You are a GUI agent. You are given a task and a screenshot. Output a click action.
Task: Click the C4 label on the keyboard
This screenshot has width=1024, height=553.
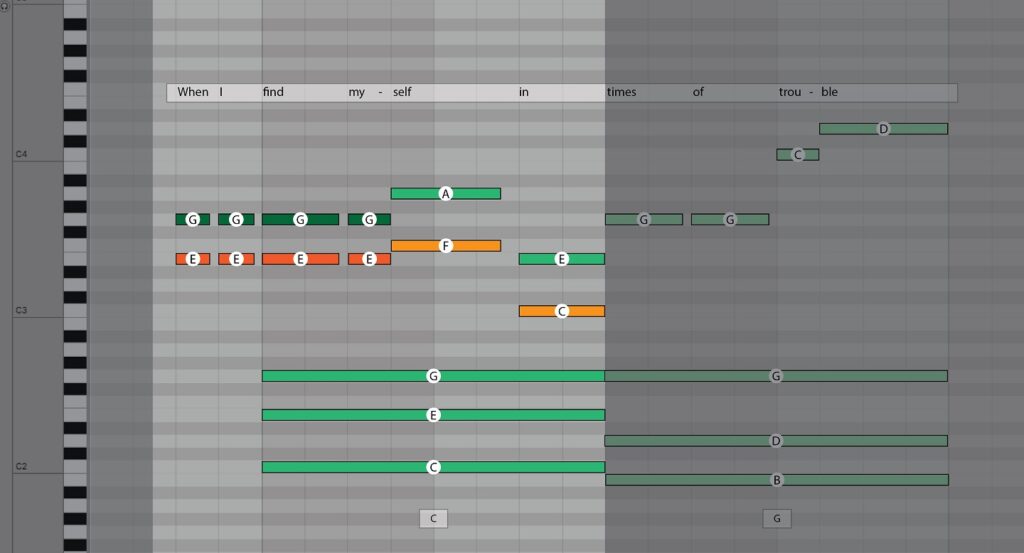point(22,154)
